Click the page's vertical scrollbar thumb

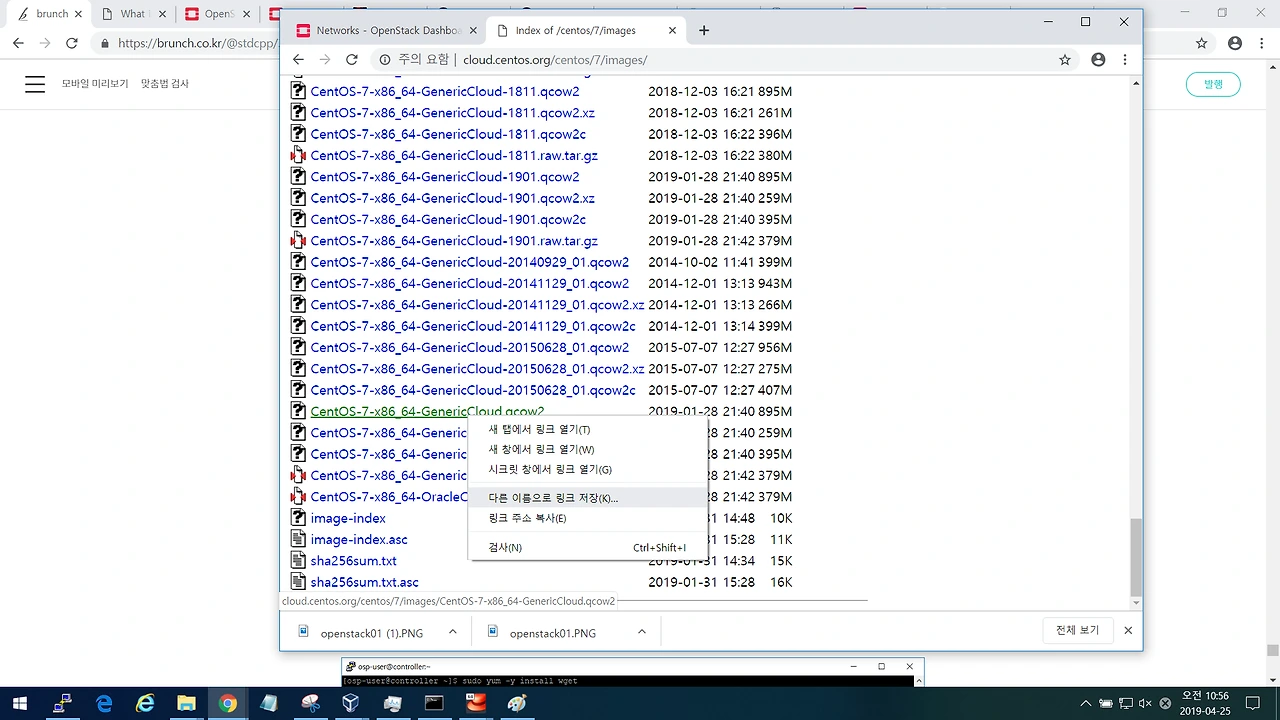click(1135, 556)
